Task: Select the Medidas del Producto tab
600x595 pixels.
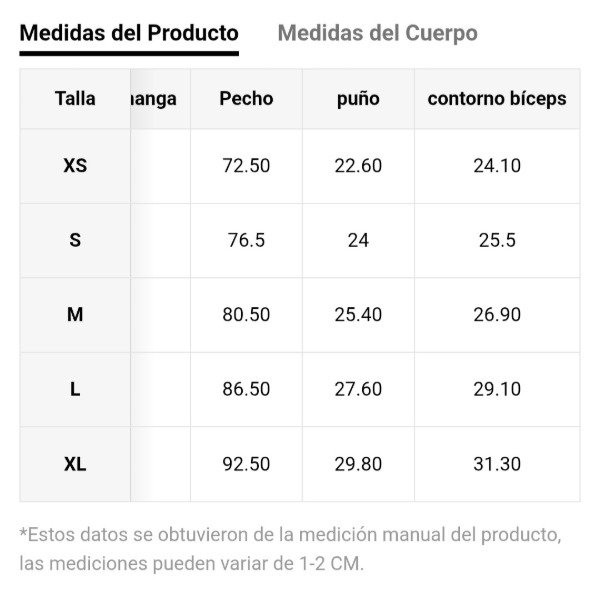Action: [129, 33]
